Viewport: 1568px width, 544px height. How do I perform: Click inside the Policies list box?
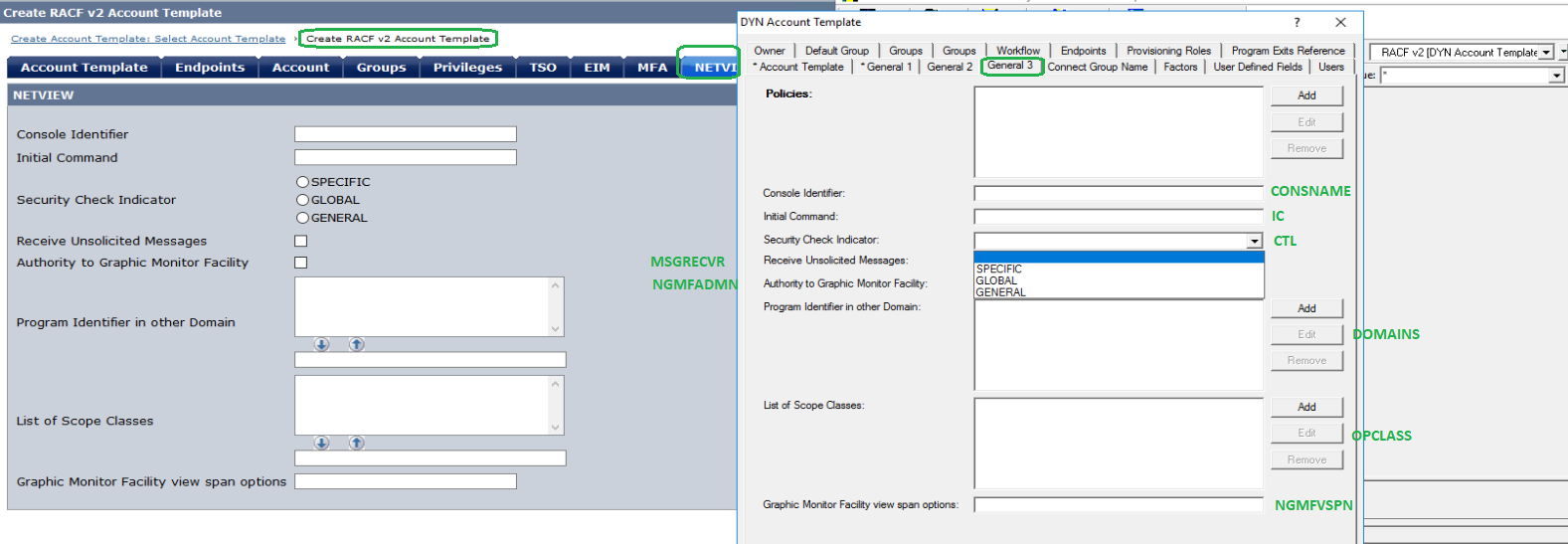coord(1119,132)
